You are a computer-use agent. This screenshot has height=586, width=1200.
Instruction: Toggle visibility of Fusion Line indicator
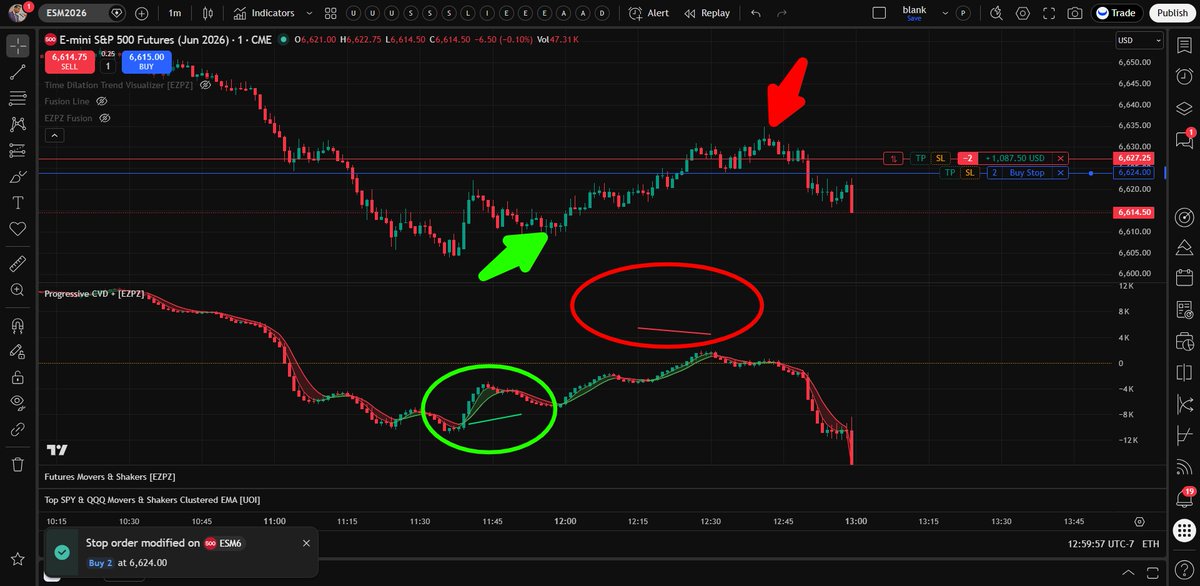pyautogui.click(x=101, y=102)
